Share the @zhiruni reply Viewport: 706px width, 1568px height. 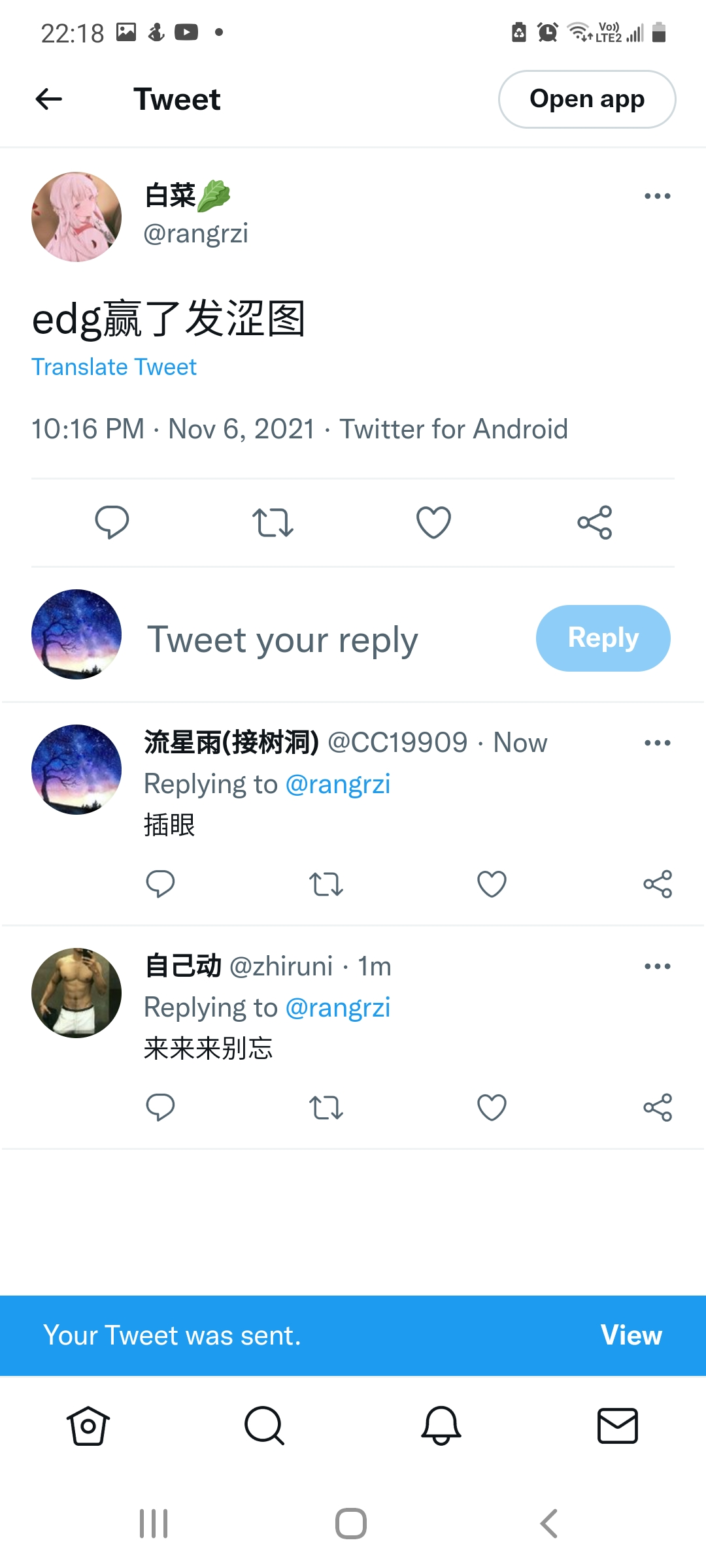(658, 1107)
